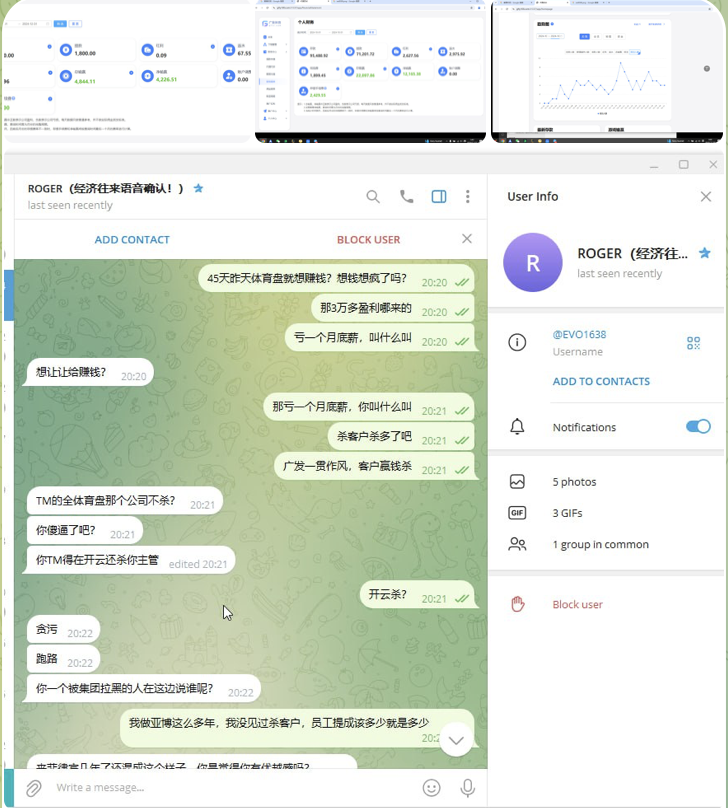Start a voice call with ROGER
Image resolution: width=728 pixels, height=808 pixels.
(407, 196)
